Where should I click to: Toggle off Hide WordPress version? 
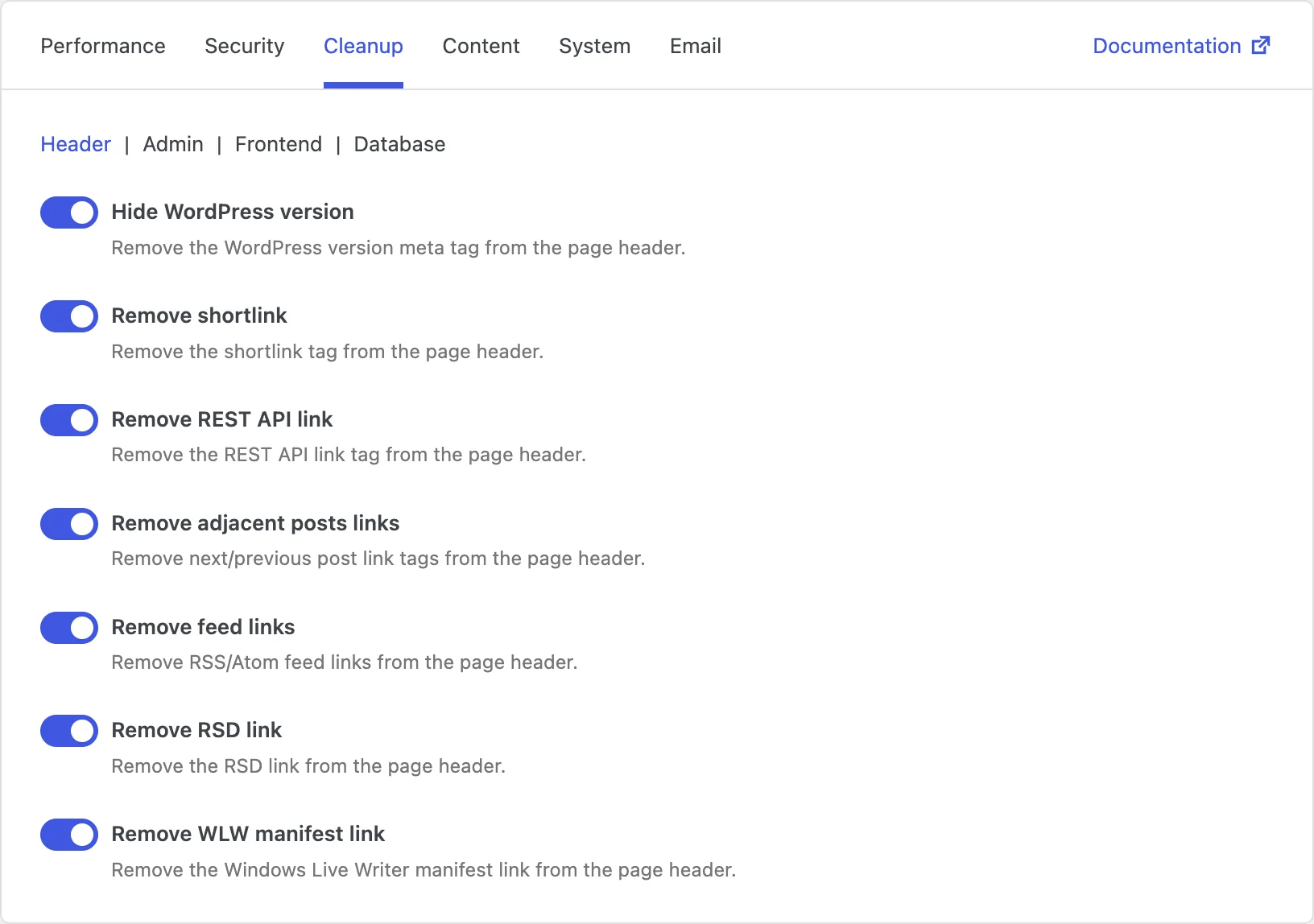pos(69,212)
